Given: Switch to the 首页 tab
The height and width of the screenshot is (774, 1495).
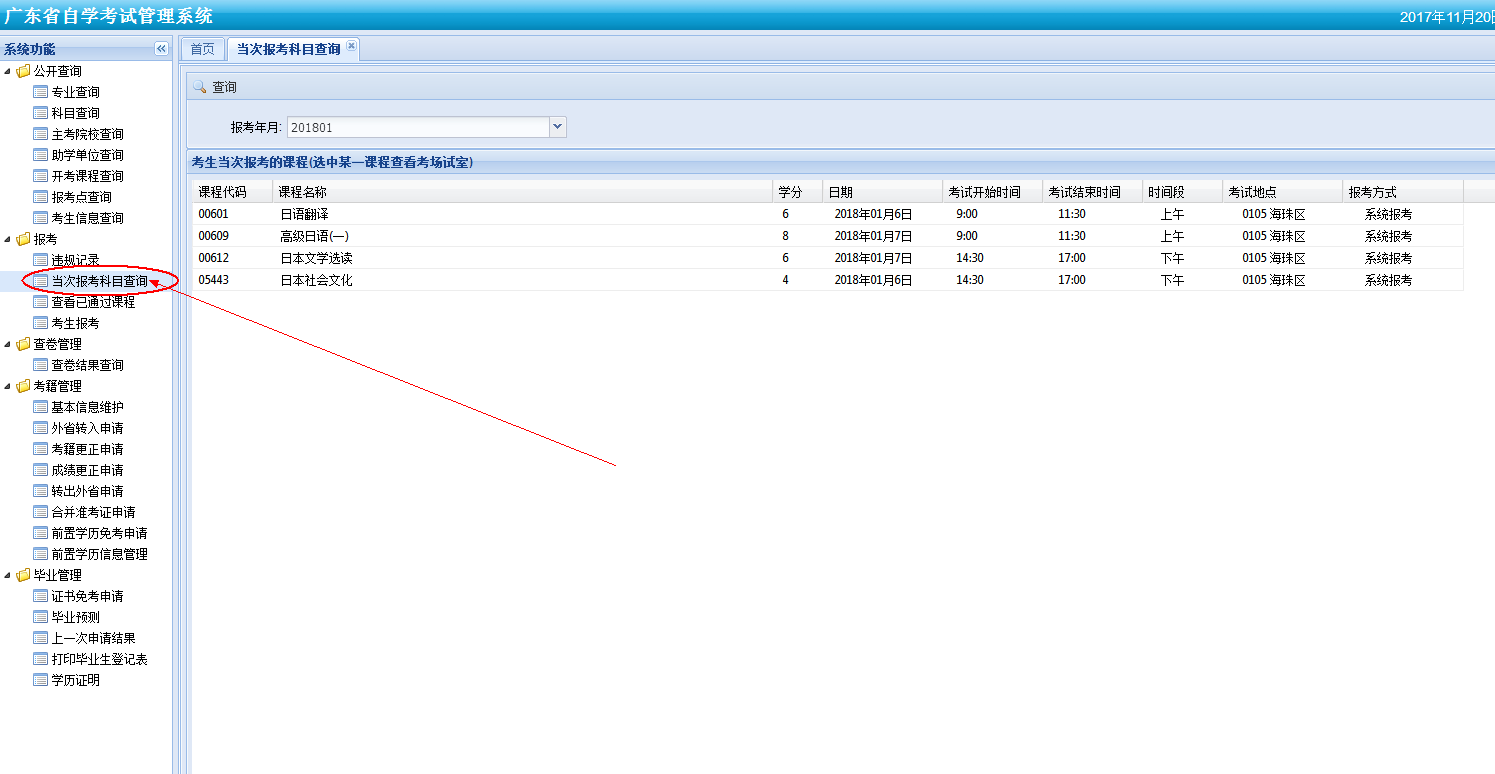Looking at the screenshot, I should point(202,49).
